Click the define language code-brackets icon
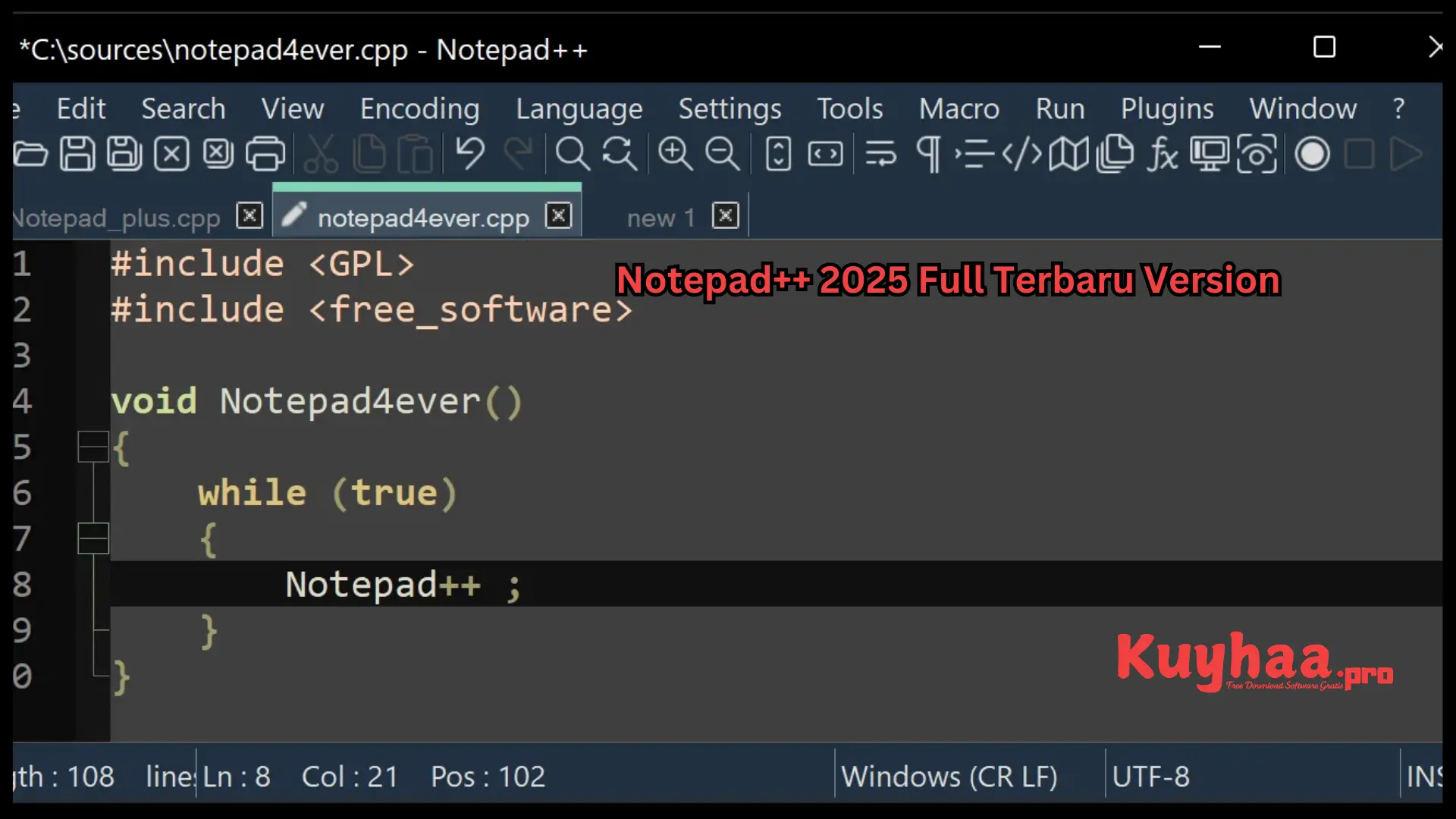The height and width of the screenshot is (819, 1456). point(1021,154)
